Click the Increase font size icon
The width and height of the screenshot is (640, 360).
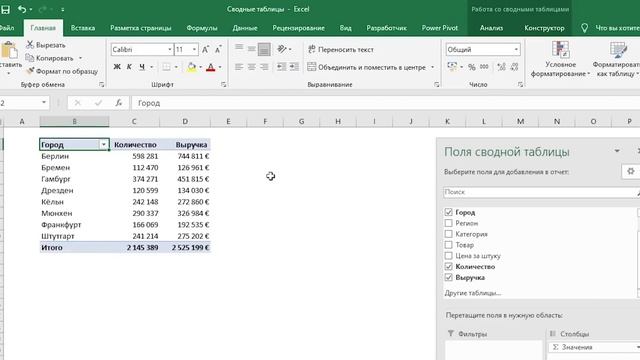pyautogui.click(x=205, y=49)
